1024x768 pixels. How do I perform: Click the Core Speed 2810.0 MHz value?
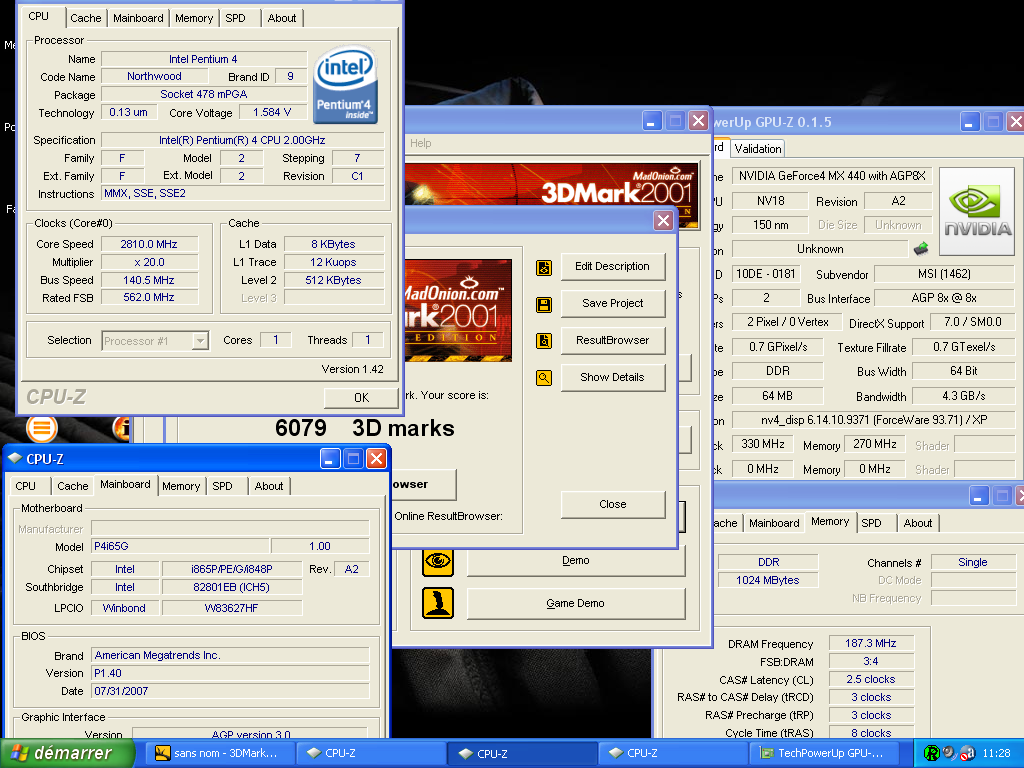click(x=149, y=244)
